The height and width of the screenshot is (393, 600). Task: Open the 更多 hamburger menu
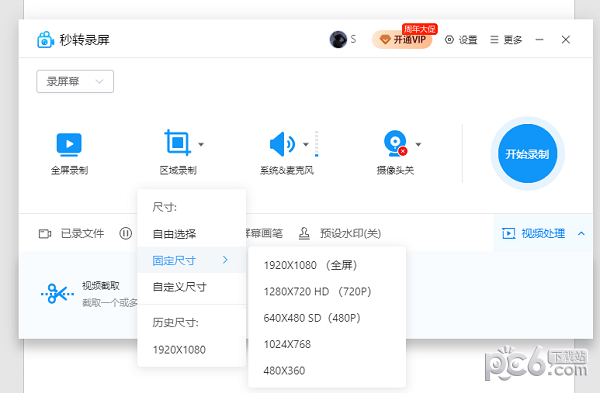point(506,40)
